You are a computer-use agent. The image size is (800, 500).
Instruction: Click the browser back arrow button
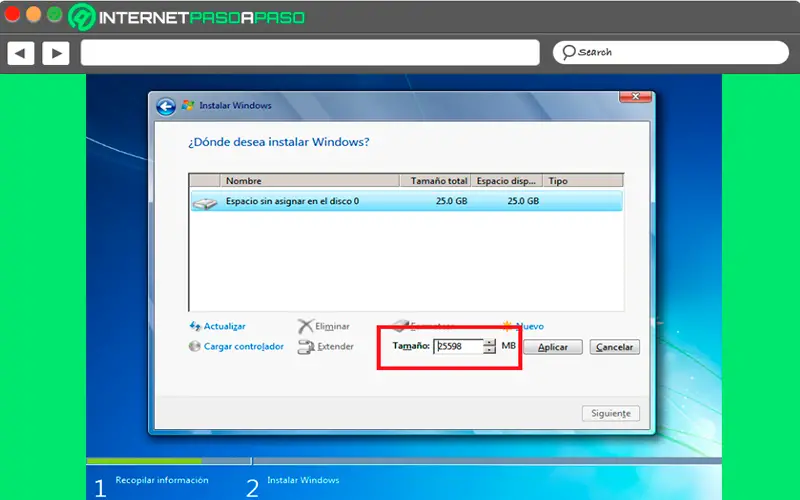click(20, 53)
